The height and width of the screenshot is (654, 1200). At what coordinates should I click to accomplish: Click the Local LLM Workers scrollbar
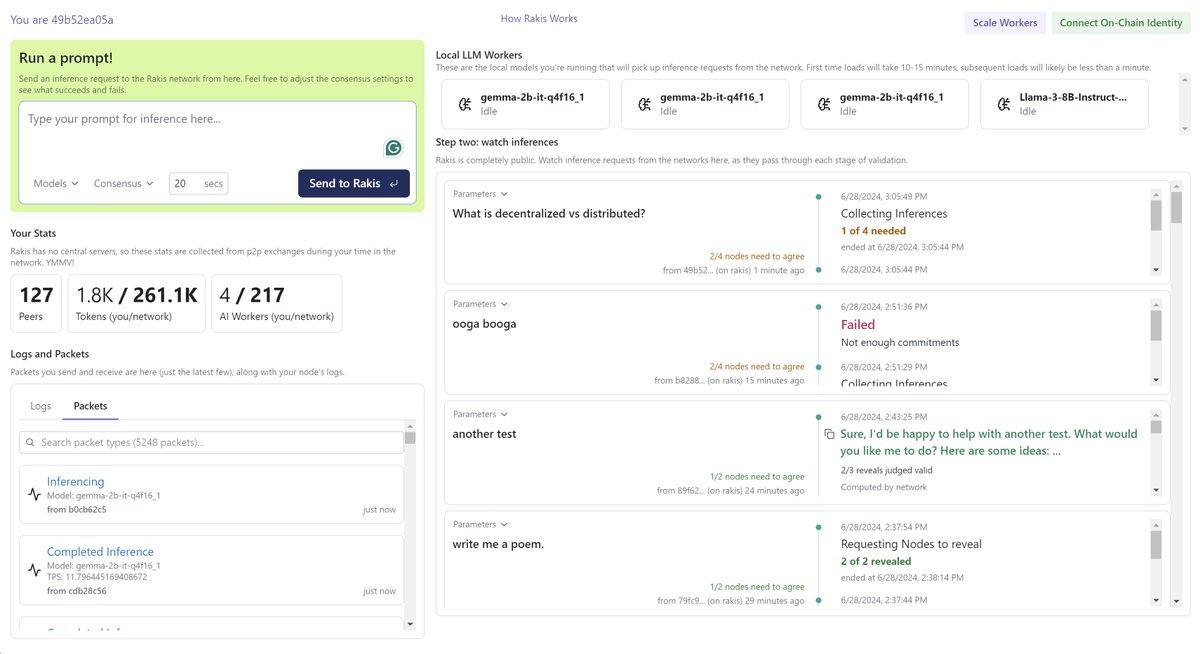click(1185, 105)
